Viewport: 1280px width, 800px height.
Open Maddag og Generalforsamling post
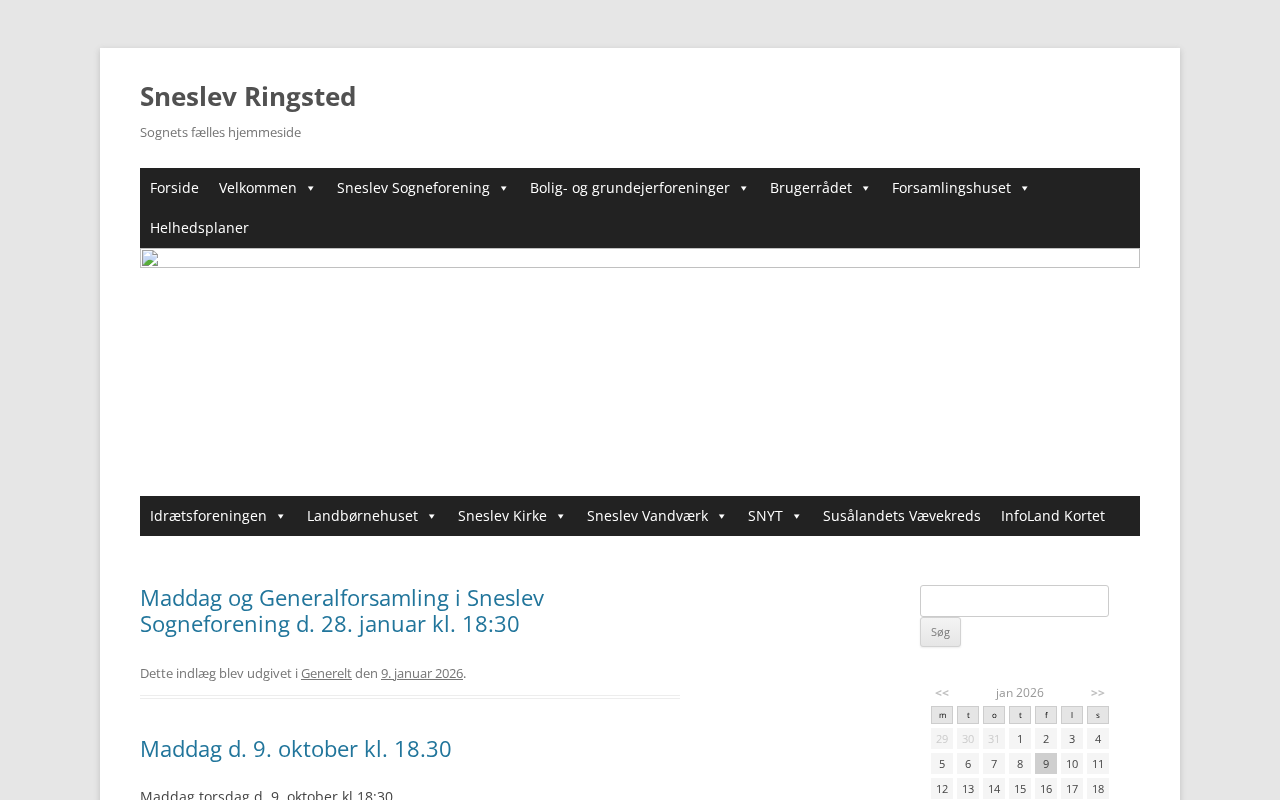[x=342, y=611]
